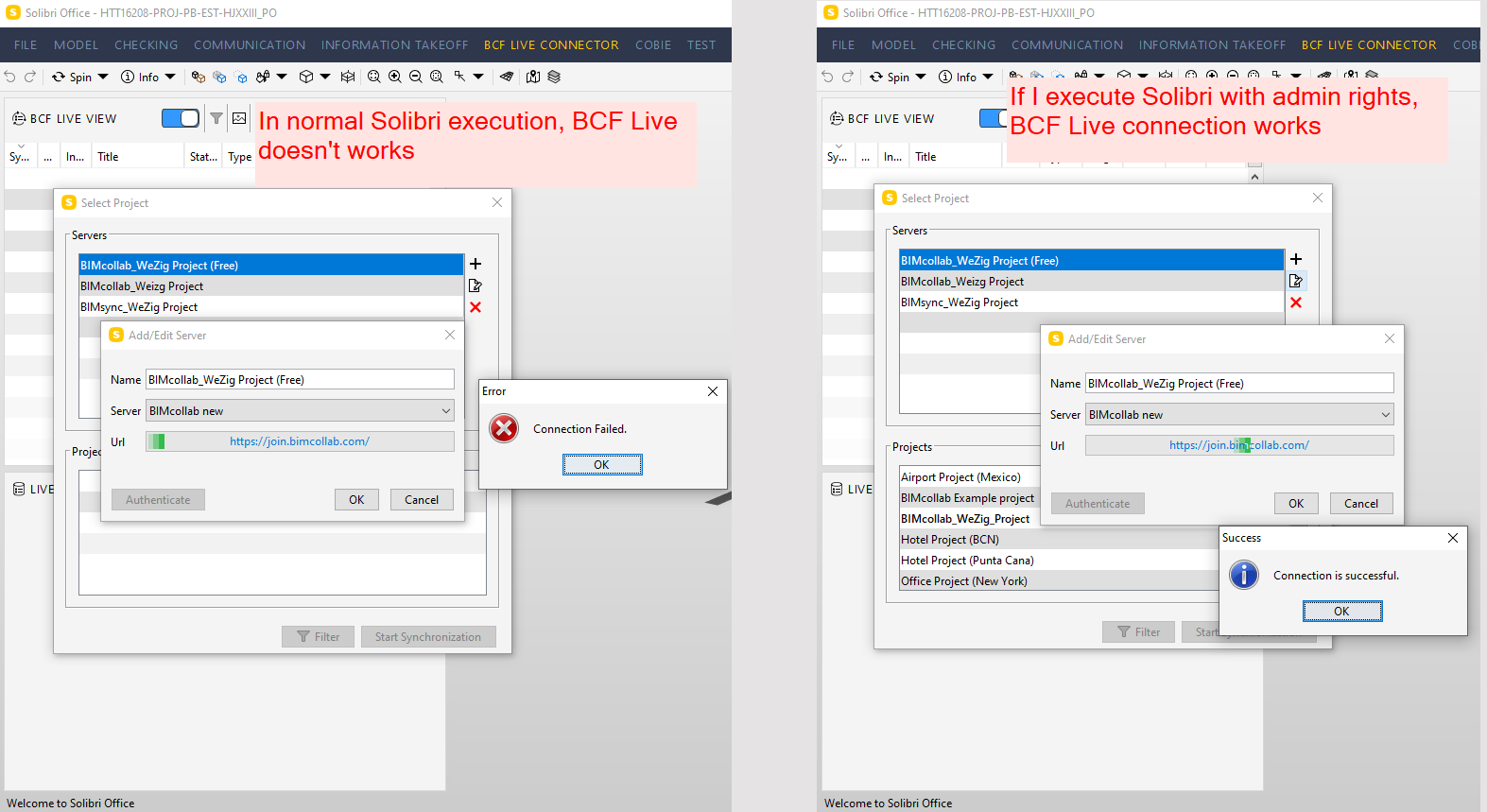Edit server with pencil icon, left dialog
The height and width of the screenshot is (812, 1487).
point(475,285)
